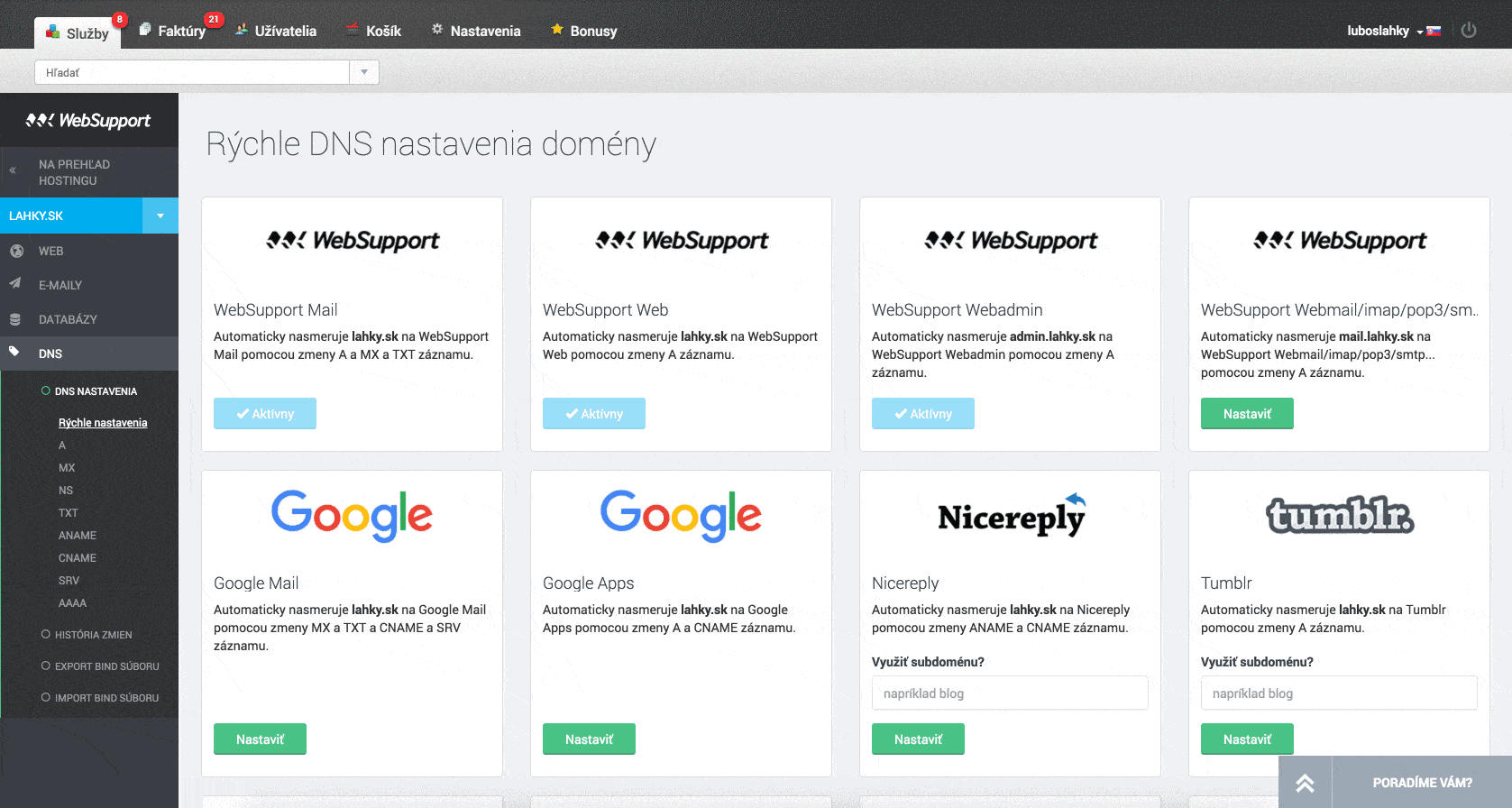1512x808 pixels.
Task: Click the Služby notification badge 8
Action: [x=119, y=19]
